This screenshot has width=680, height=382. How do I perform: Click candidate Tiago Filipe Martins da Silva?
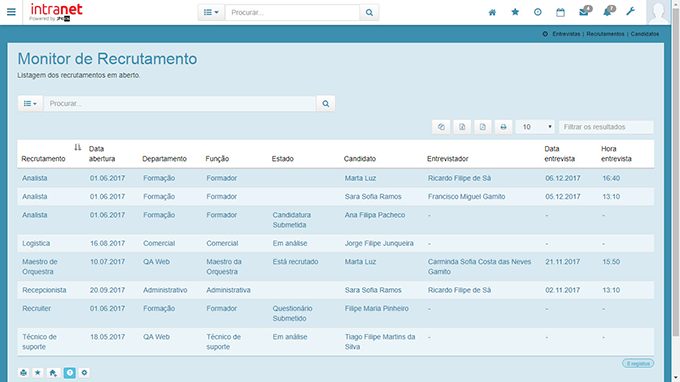pos(380,342)
